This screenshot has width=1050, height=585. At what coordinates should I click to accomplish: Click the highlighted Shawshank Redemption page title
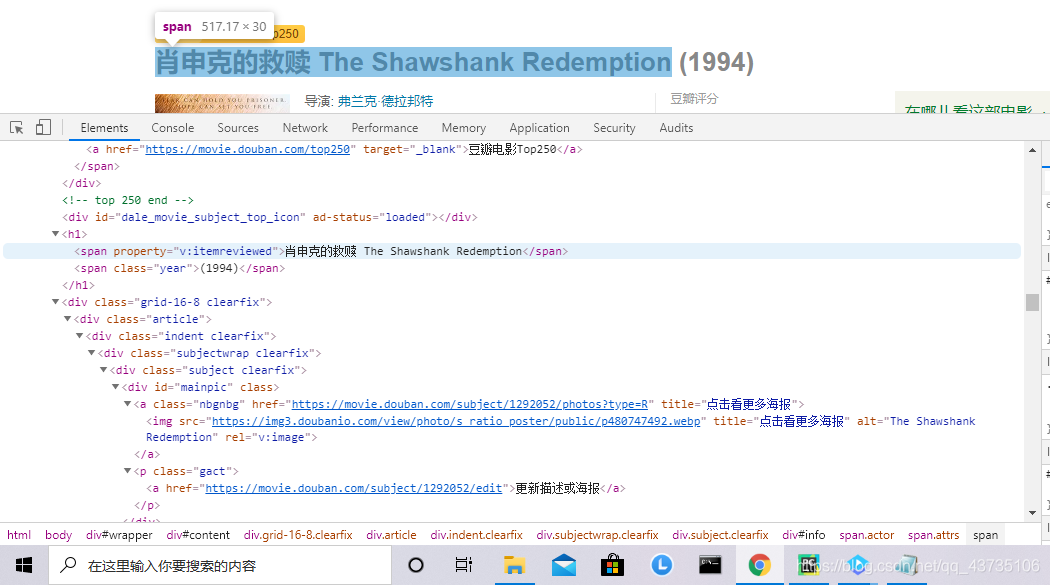(x=413, y=62)
